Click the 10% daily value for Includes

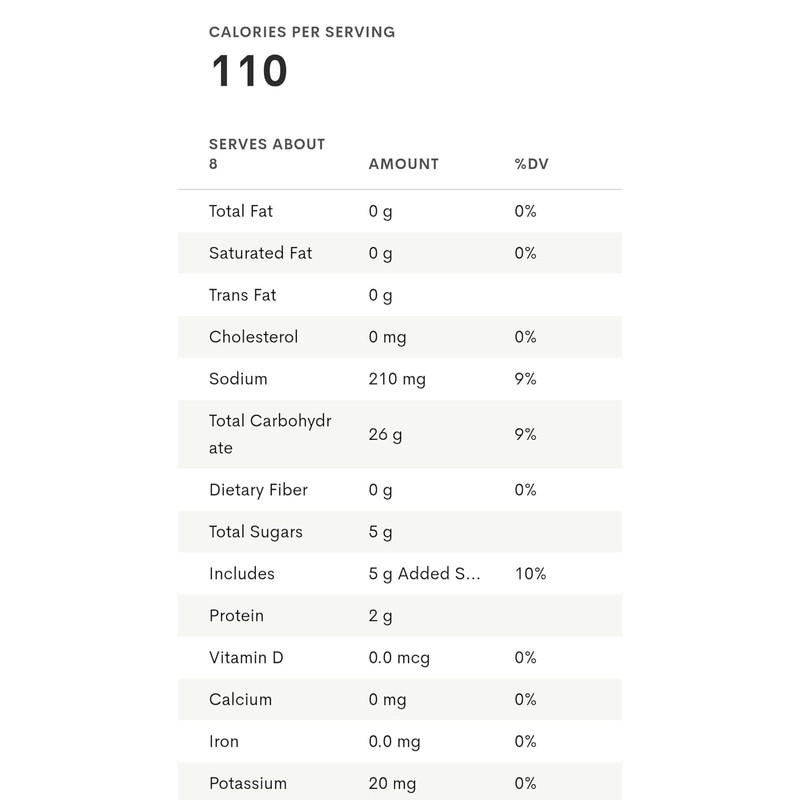[x=530, y=574]
